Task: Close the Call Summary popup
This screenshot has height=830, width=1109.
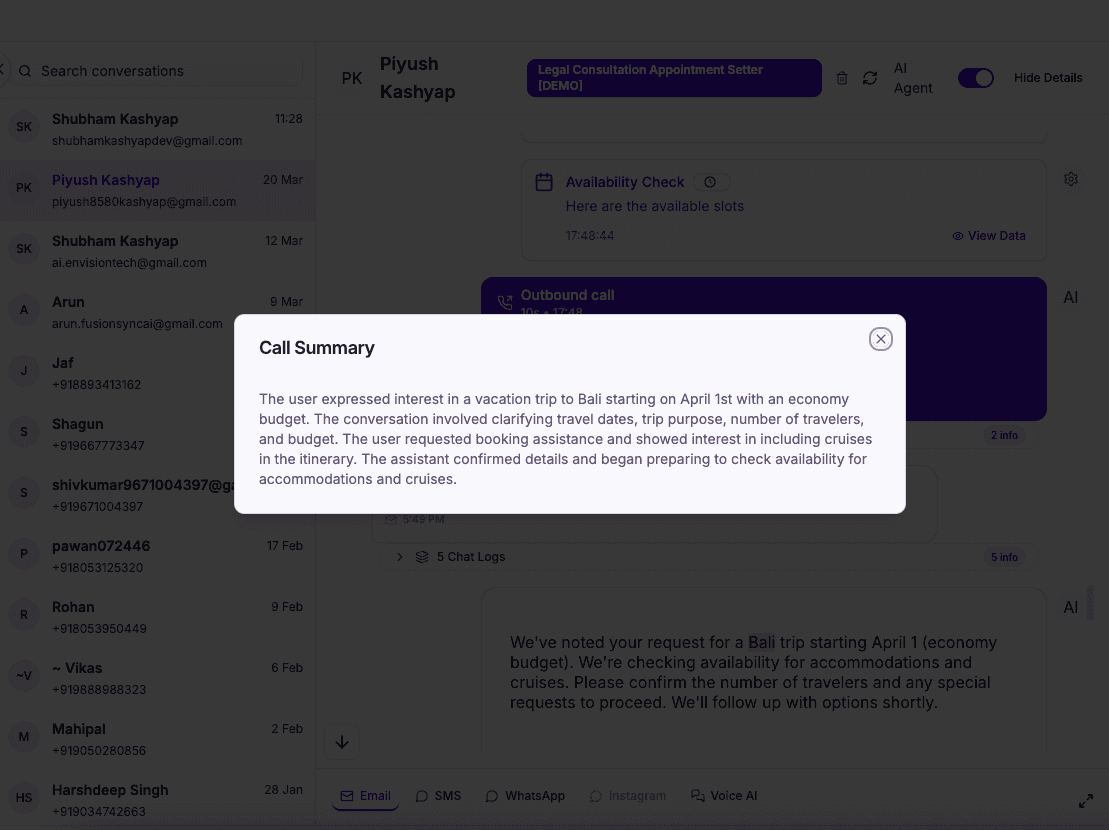Action: coord(880,339)
